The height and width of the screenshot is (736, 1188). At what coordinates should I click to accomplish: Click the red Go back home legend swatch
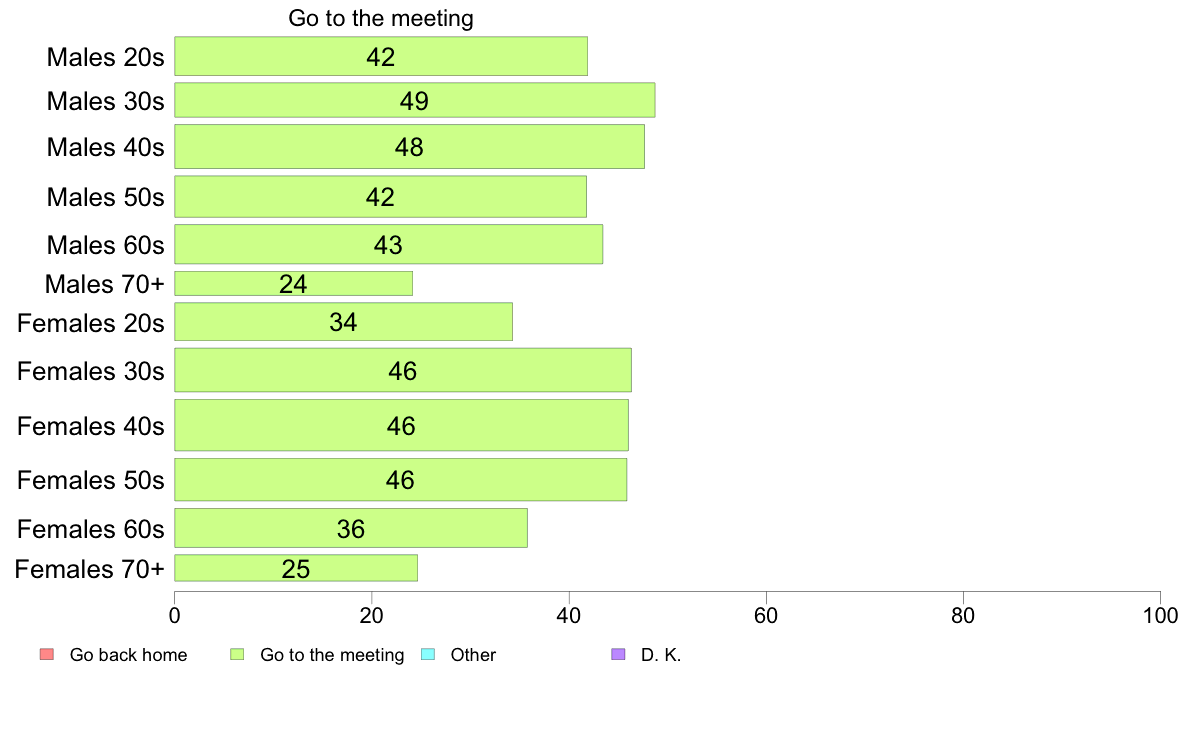47,654
